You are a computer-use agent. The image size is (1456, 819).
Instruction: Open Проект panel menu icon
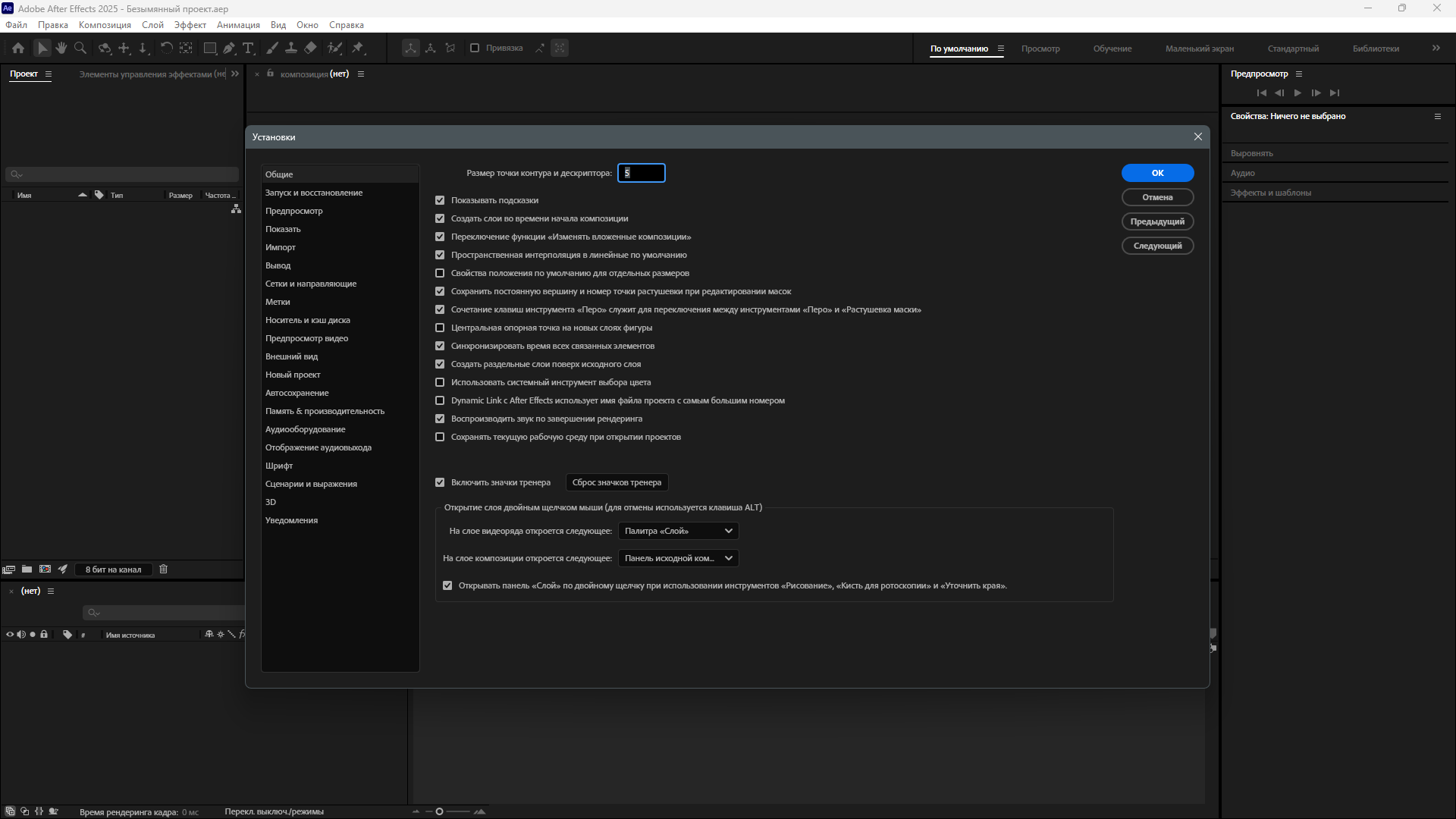coord(49,74)
